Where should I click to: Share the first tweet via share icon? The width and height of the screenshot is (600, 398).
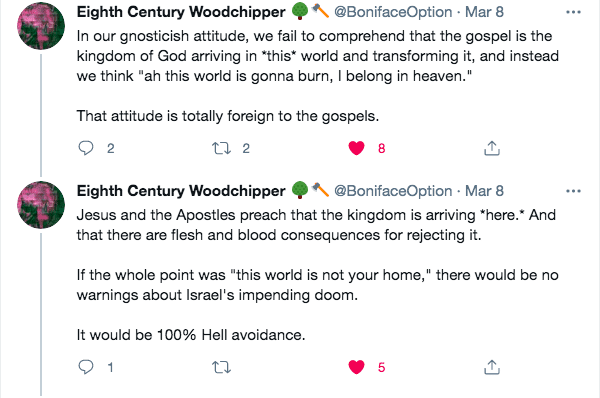[x=492, y=148]
